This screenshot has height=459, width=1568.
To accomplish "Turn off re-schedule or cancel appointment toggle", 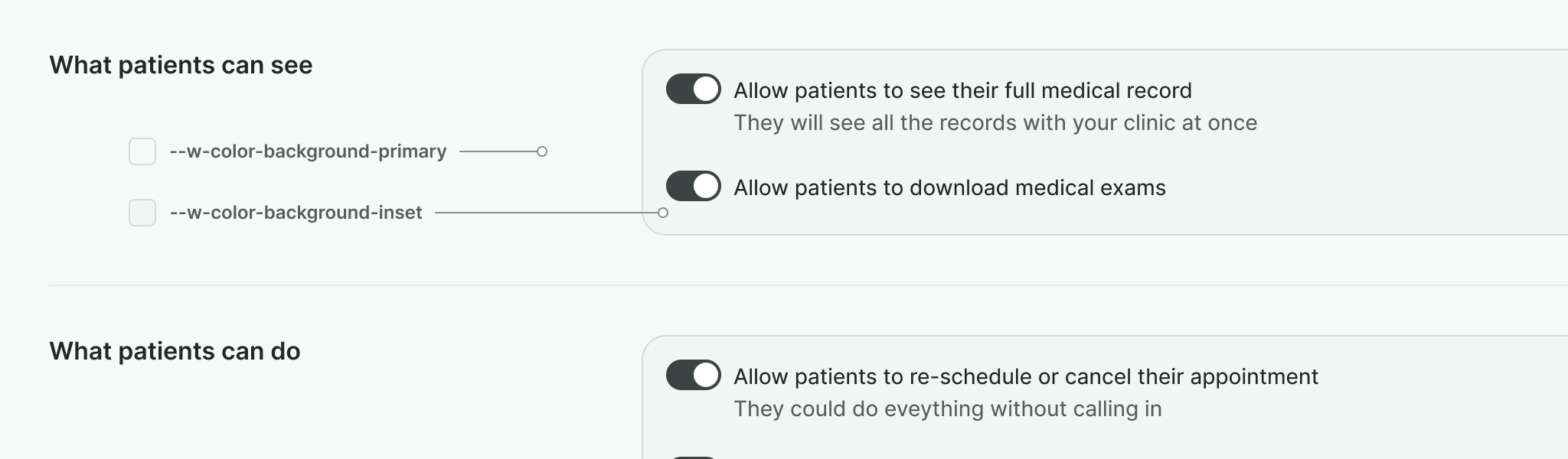I will click(x=693, y=375).
